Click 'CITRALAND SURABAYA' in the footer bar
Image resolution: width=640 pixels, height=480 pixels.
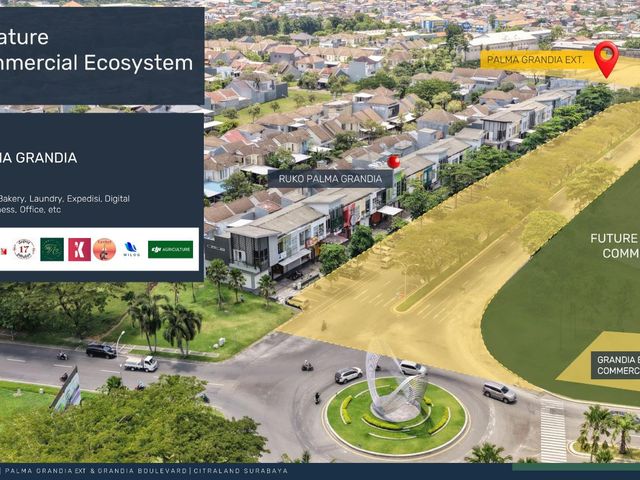tap(240, 471)
